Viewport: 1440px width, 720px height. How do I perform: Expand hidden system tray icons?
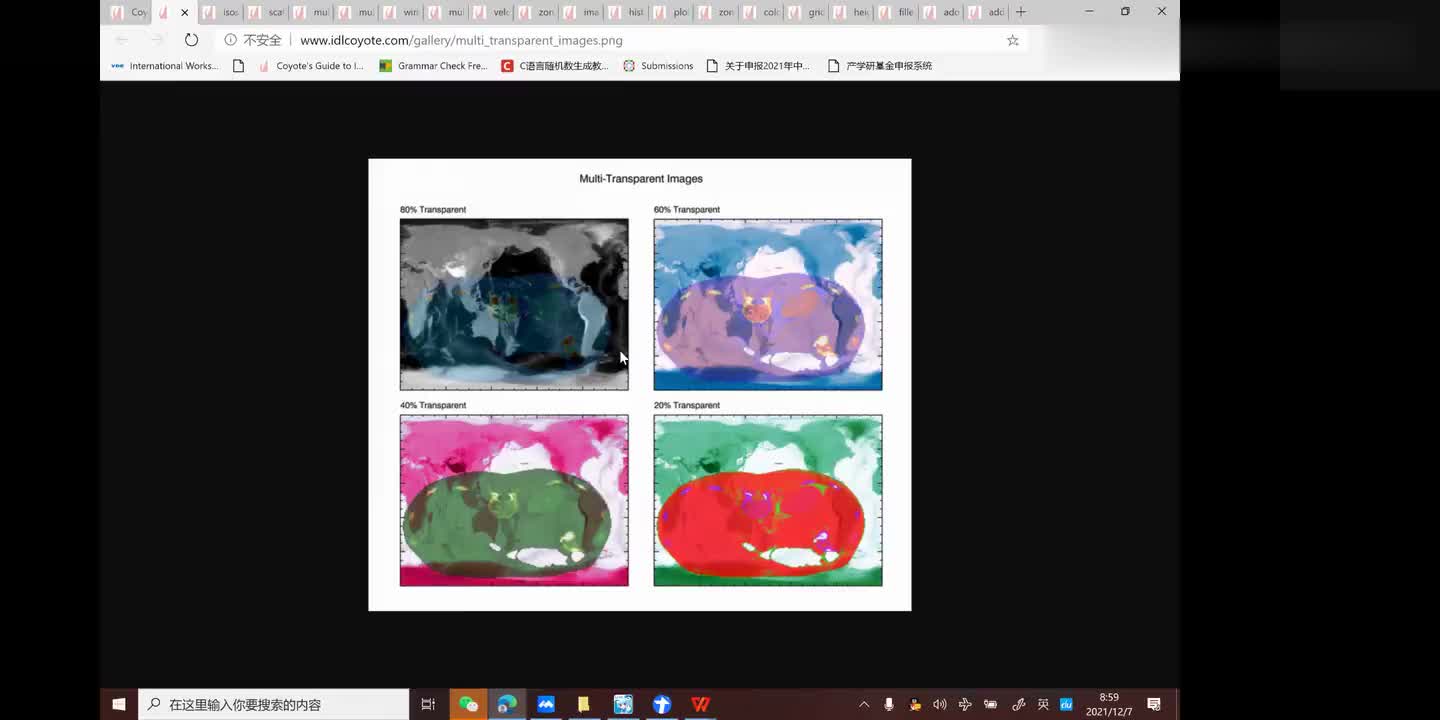tap(864, 704)
